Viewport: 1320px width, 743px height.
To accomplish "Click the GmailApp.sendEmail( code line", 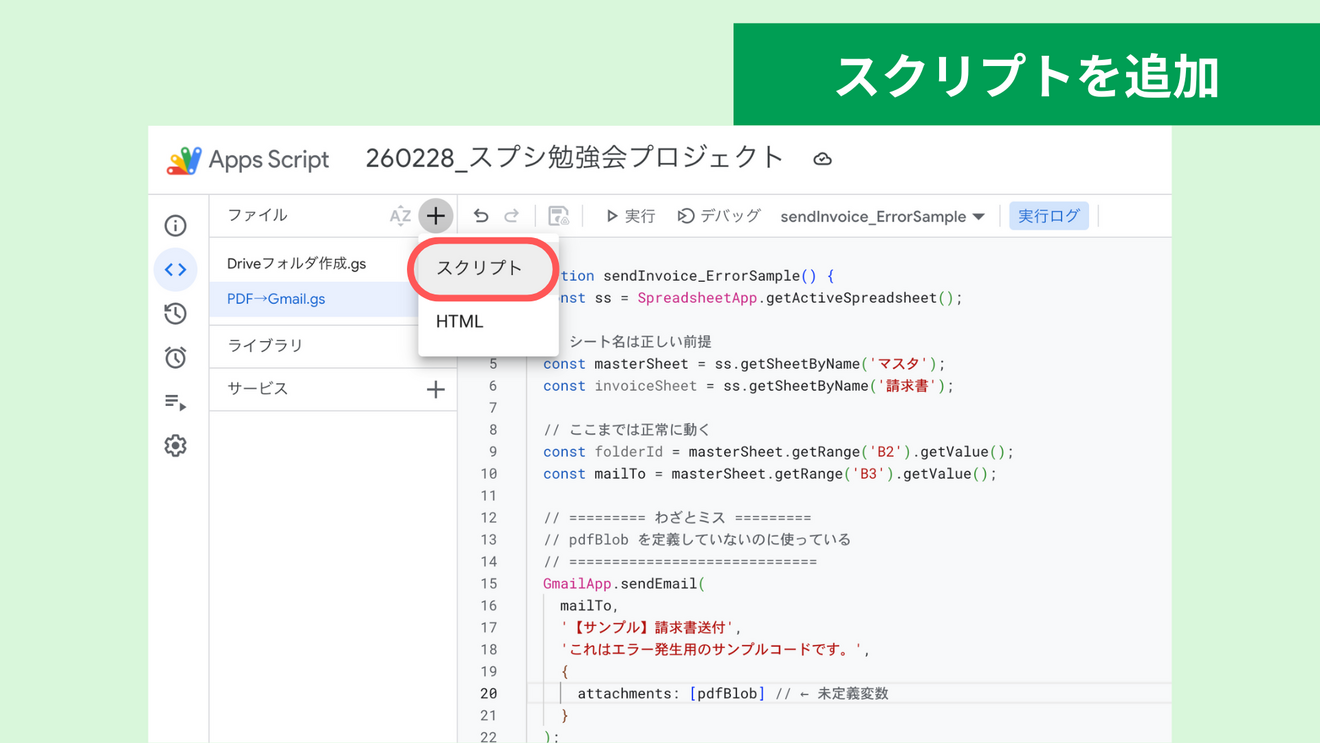I will (x=624, y=584).
